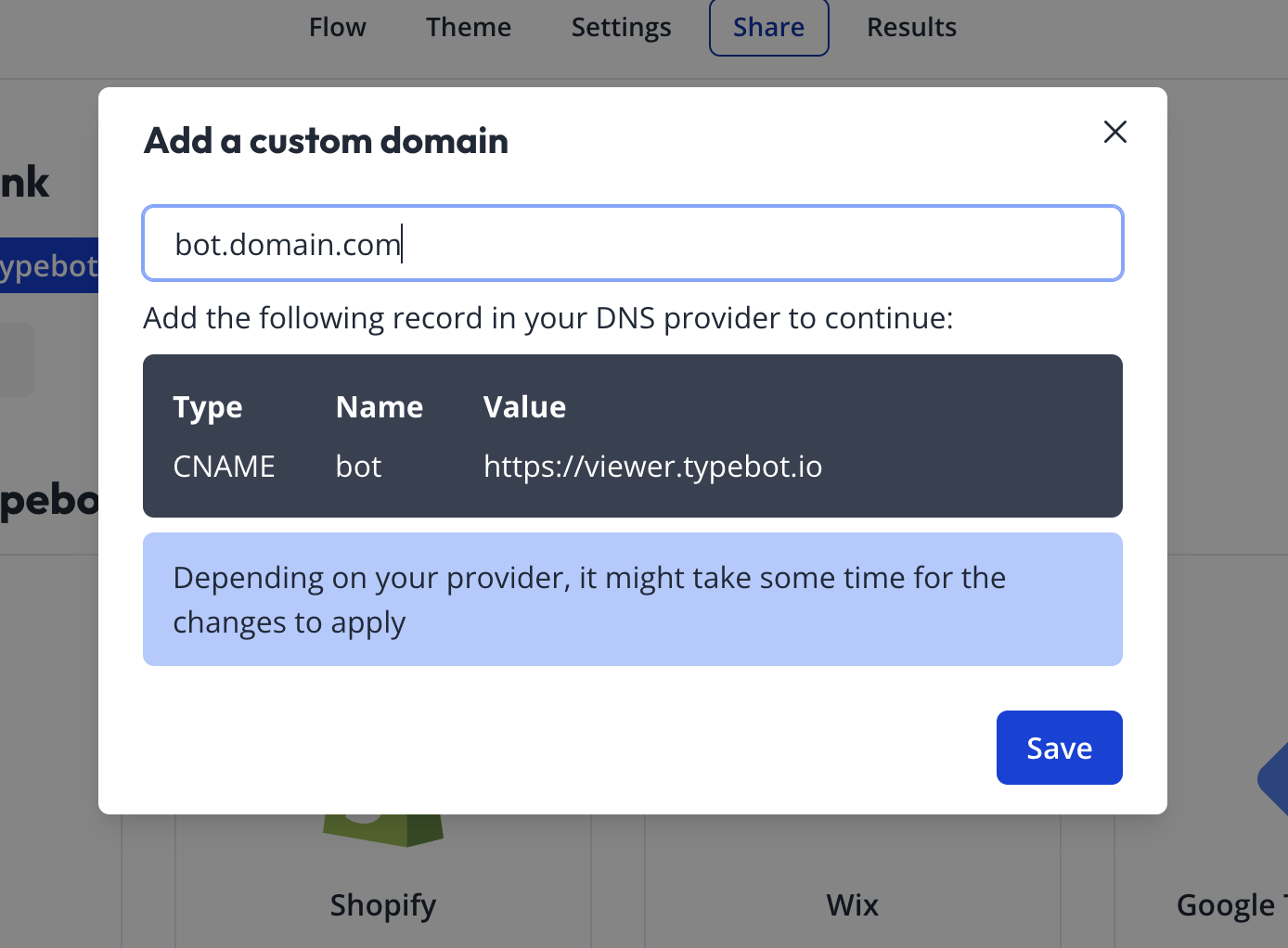Viewport: 1288px width, 948px height.
Task: Save the custom domain
Action: [x=1059, y=747]
